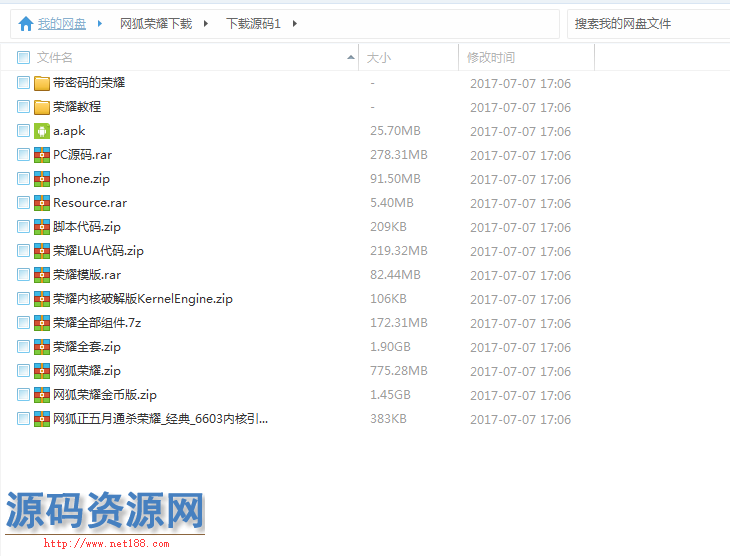
Task: Click the archive icon for 网狐荣耀金币版.zip
Action: pyautogui.click(x=42, y=395)
